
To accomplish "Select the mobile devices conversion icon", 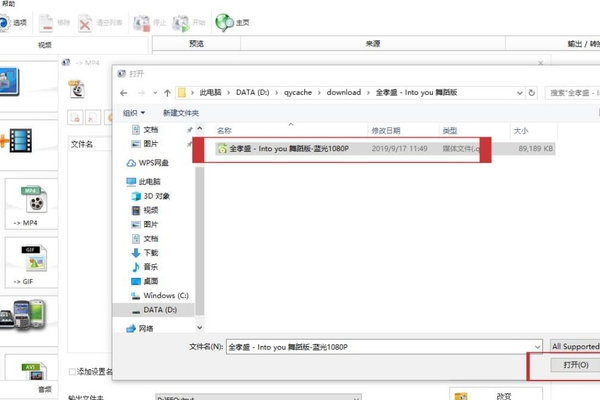I will click(x=22, y=315).
